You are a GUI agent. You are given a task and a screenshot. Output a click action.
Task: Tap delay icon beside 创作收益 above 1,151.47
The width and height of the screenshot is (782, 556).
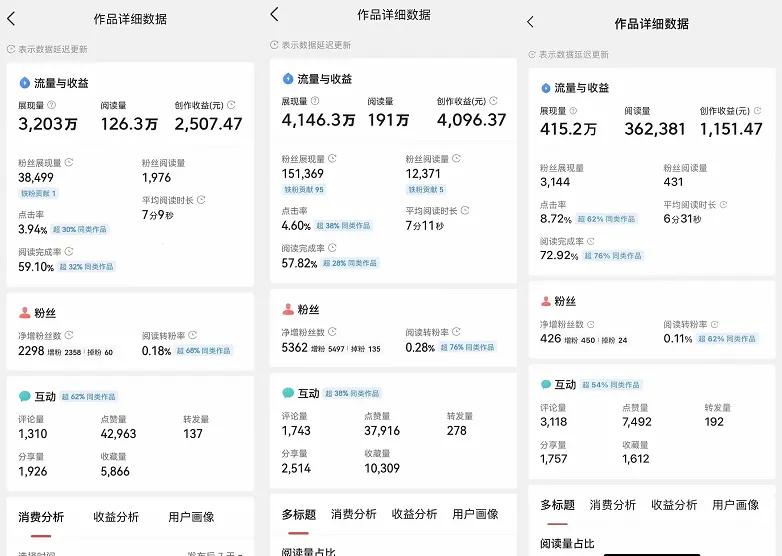[757, 111]
